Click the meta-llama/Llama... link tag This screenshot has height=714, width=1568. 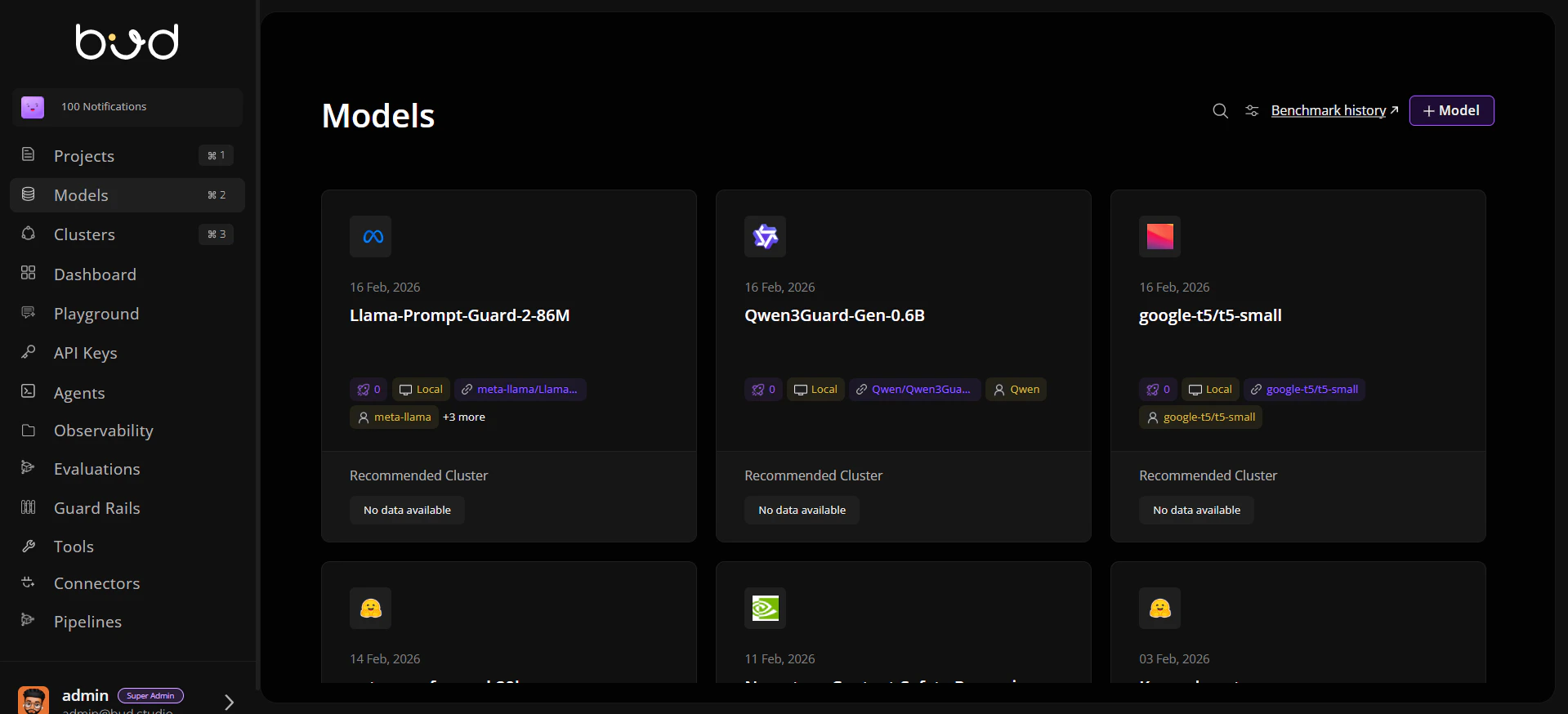point(520,390)
